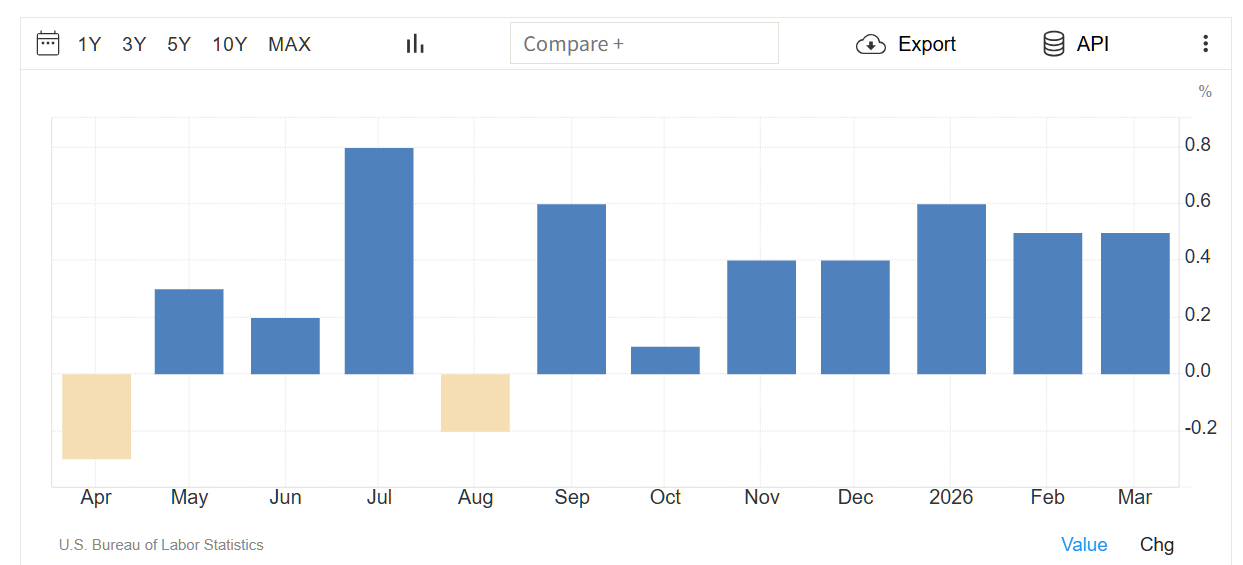Select the blue September bar
This screenshot has width=1243, height=565.
tap(571, 289)
